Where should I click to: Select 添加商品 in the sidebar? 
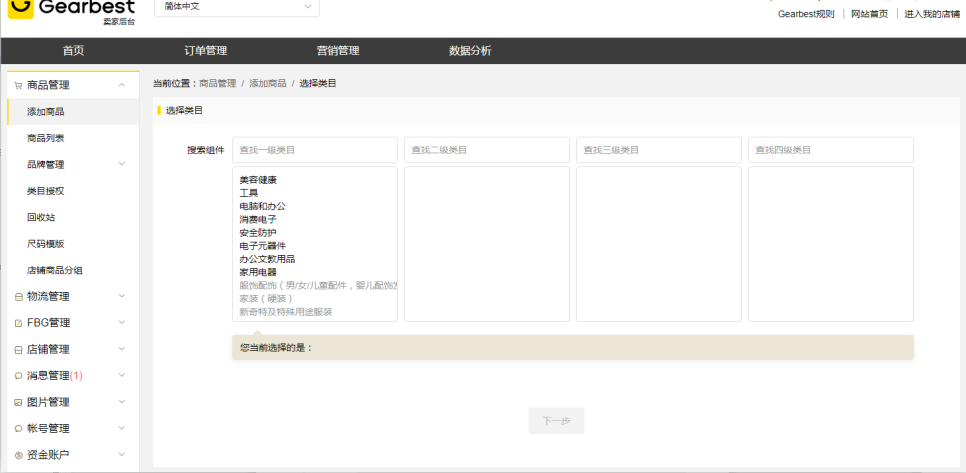point(73,112)
